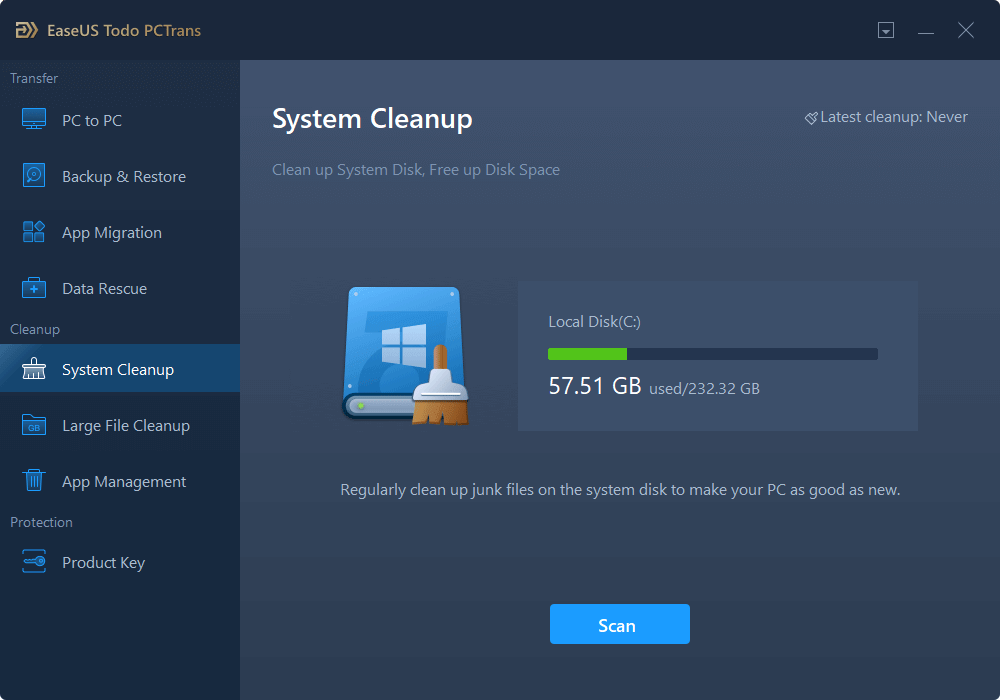This screenshot has width=1000, height=700.
Task: Select App Migration in the sidebar
Action: [x=120, y=232]
